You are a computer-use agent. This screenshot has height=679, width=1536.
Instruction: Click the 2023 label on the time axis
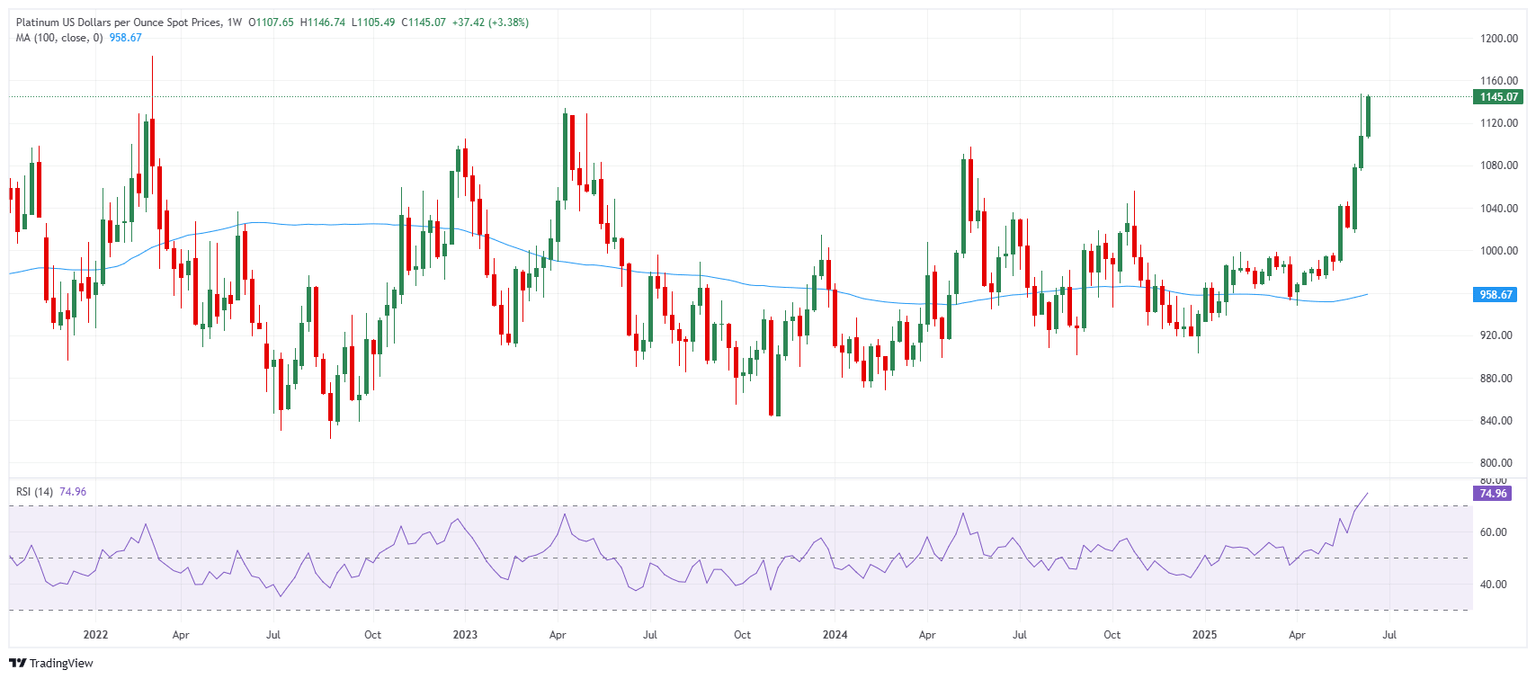pyautogui.click(x=466, y=634)
